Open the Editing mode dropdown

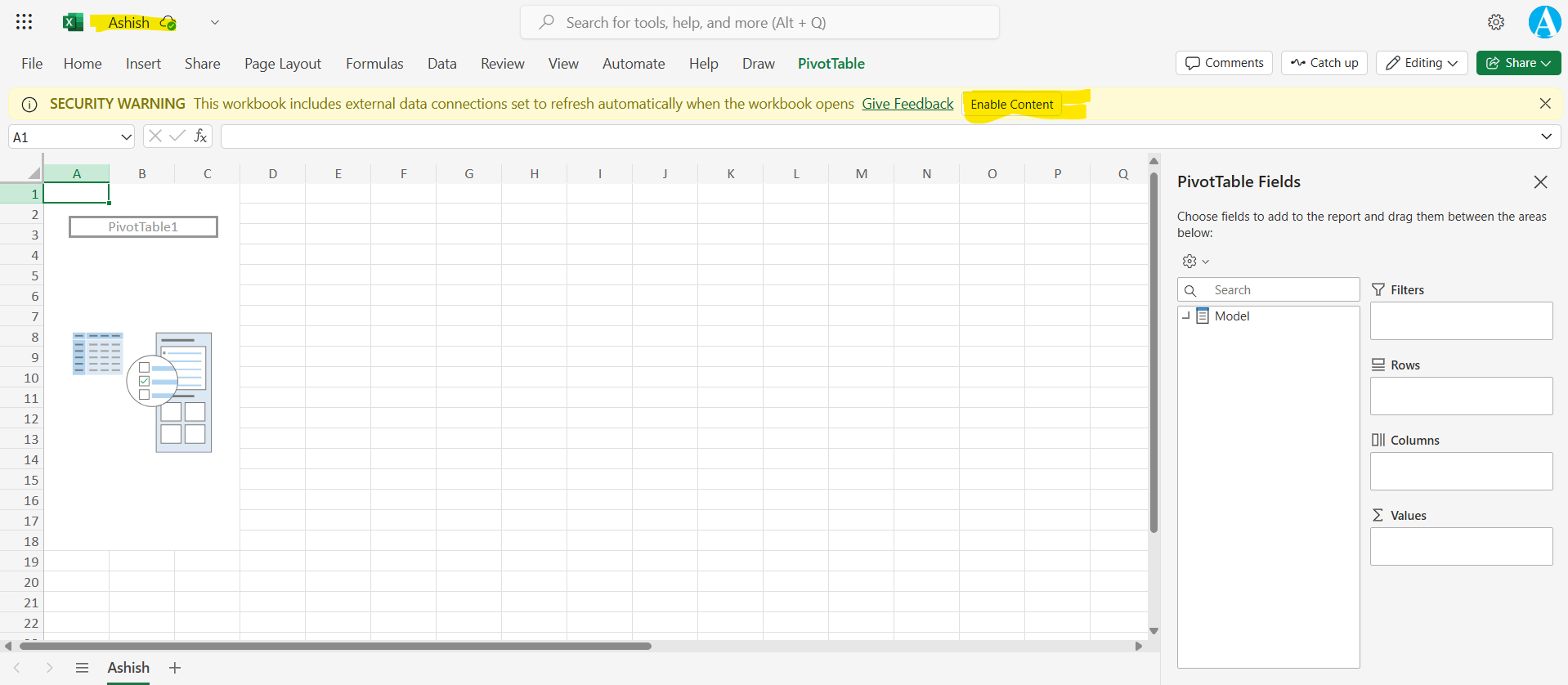click(x=1422, y=63)
